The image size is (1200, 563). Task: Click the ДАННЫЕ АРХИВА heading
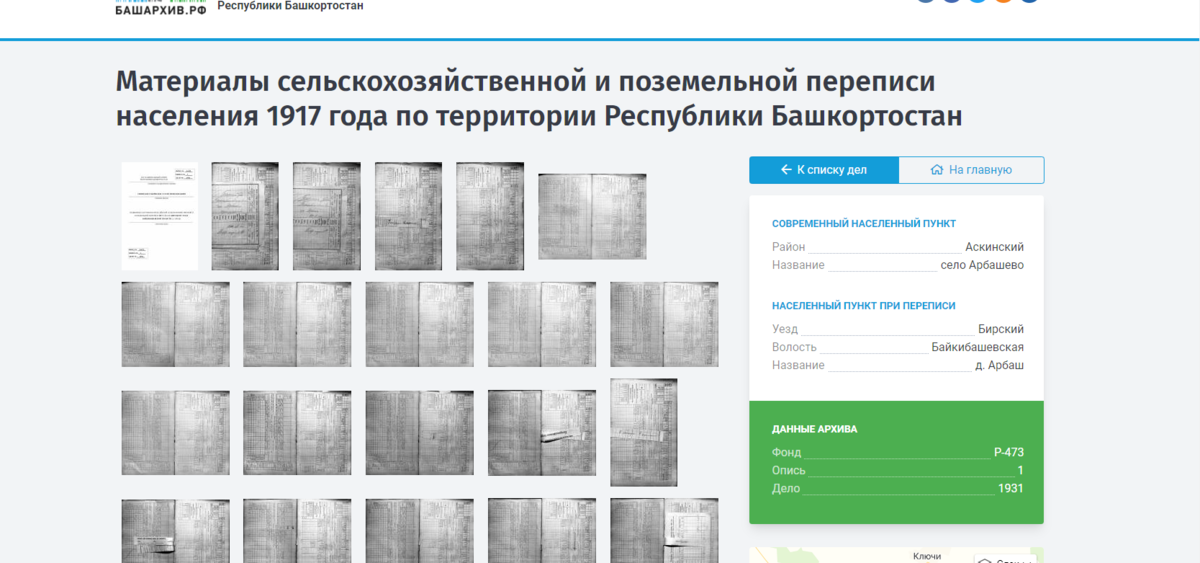click(814, 429)
